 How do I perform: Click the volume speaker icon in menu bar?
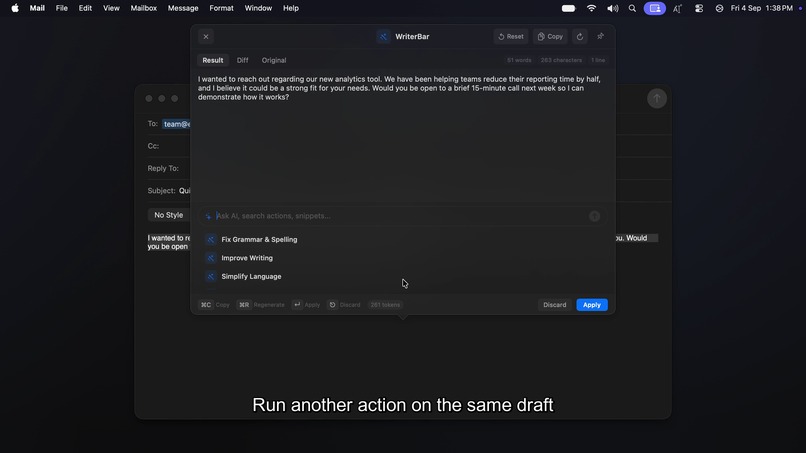(x=612, y=8)
